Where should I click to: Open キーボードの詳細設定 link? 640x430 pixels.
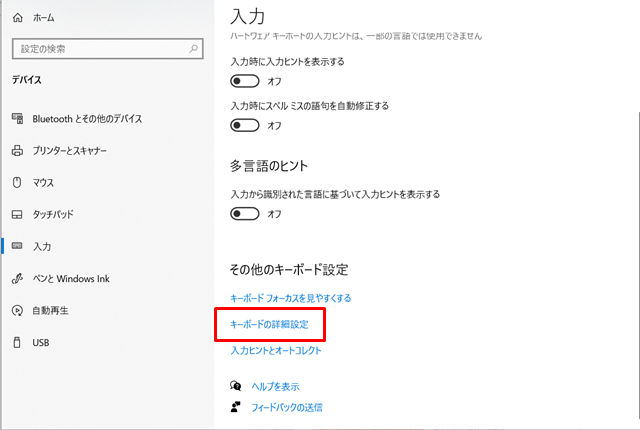(x=269, y=324)
